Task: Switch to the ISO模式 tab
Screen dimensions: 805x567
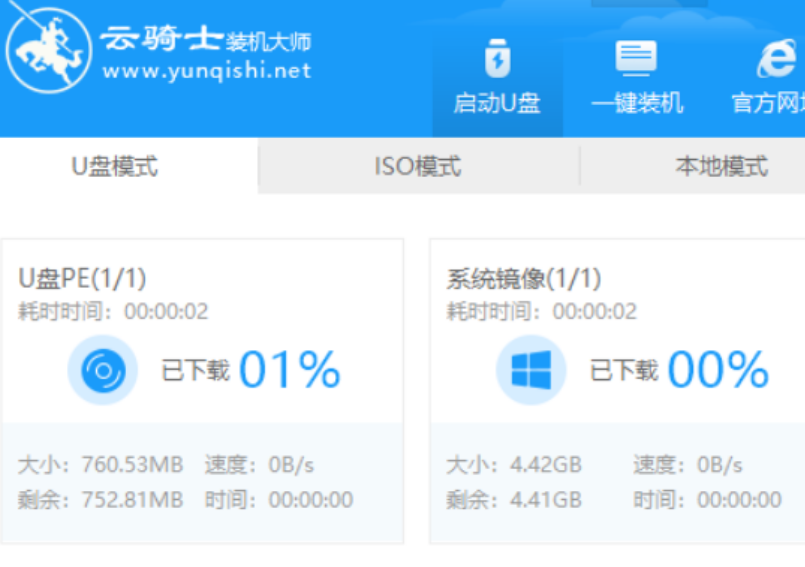Action: tap(417, 166)
